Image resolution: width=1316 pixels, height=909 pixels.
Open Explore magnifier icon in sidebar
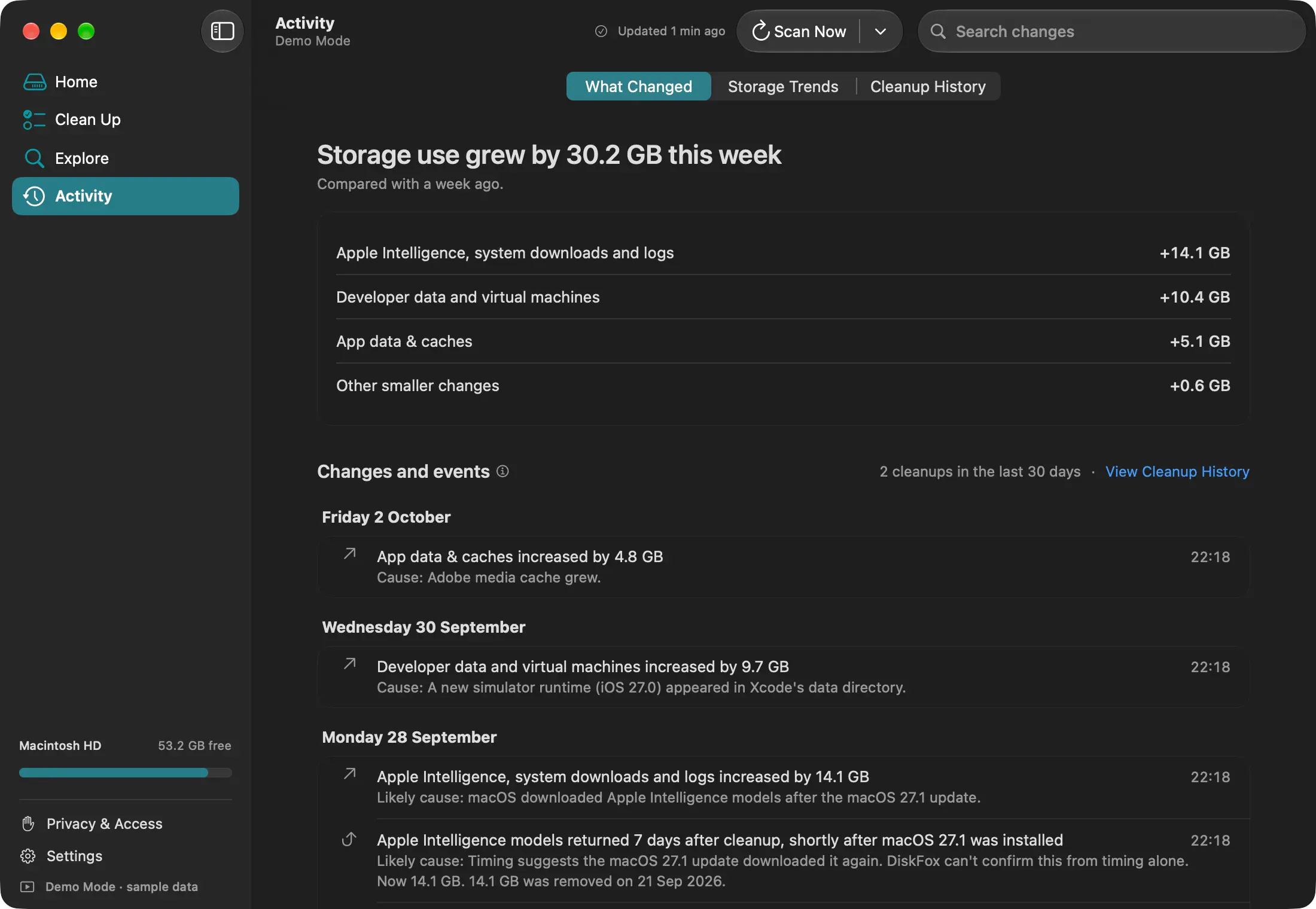click(x=34, y=158)
